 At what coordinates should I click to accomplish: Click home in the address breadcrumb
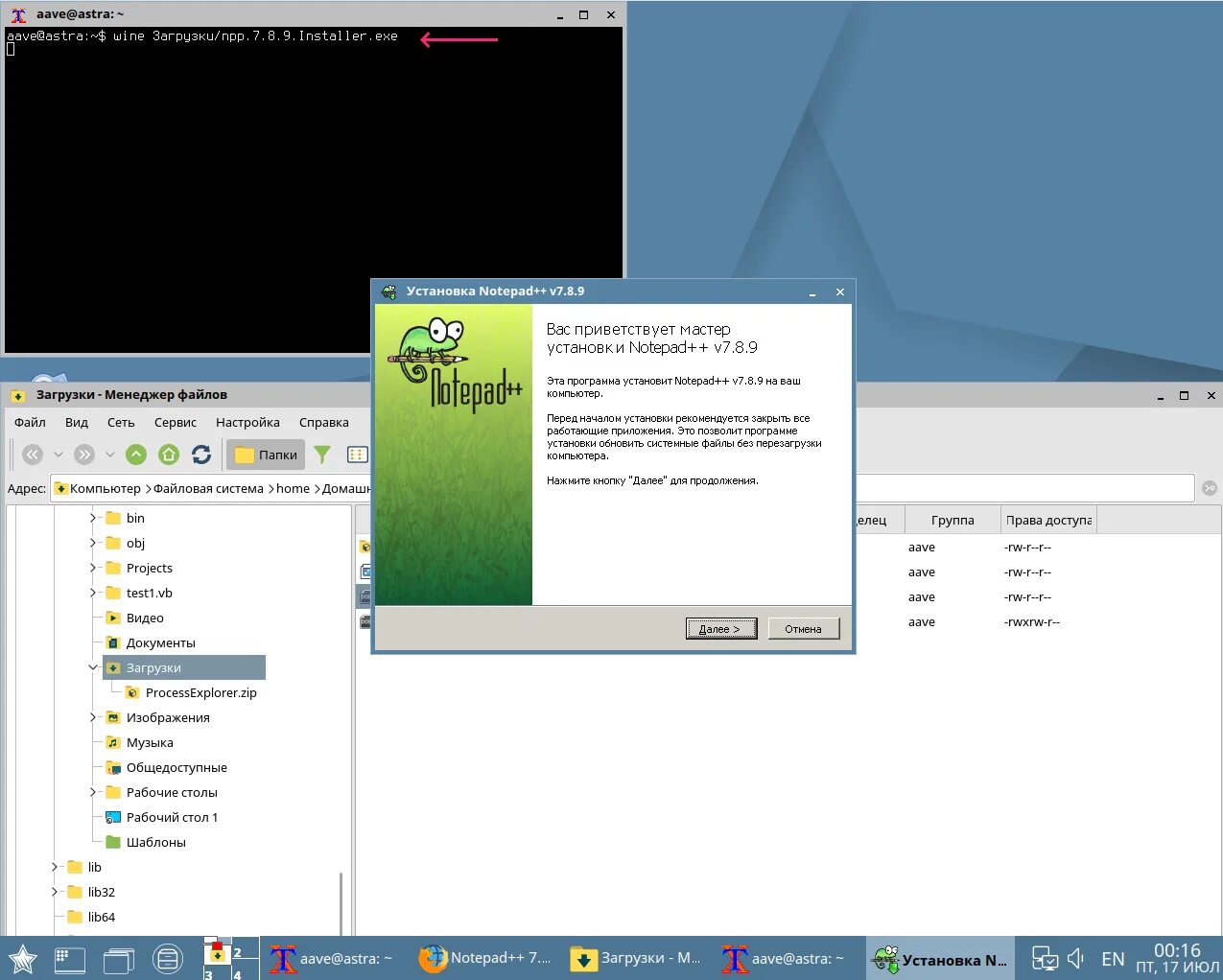tap(294, 488)
